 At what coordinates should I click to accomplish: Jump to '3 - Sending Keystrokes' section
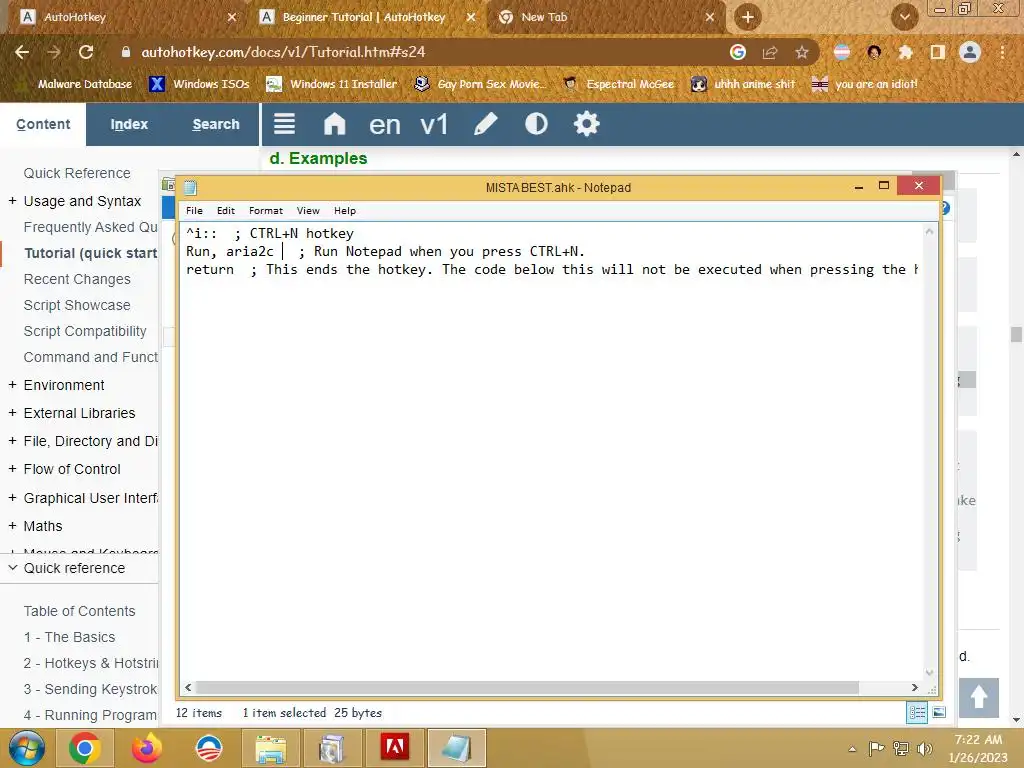[91, 689]
